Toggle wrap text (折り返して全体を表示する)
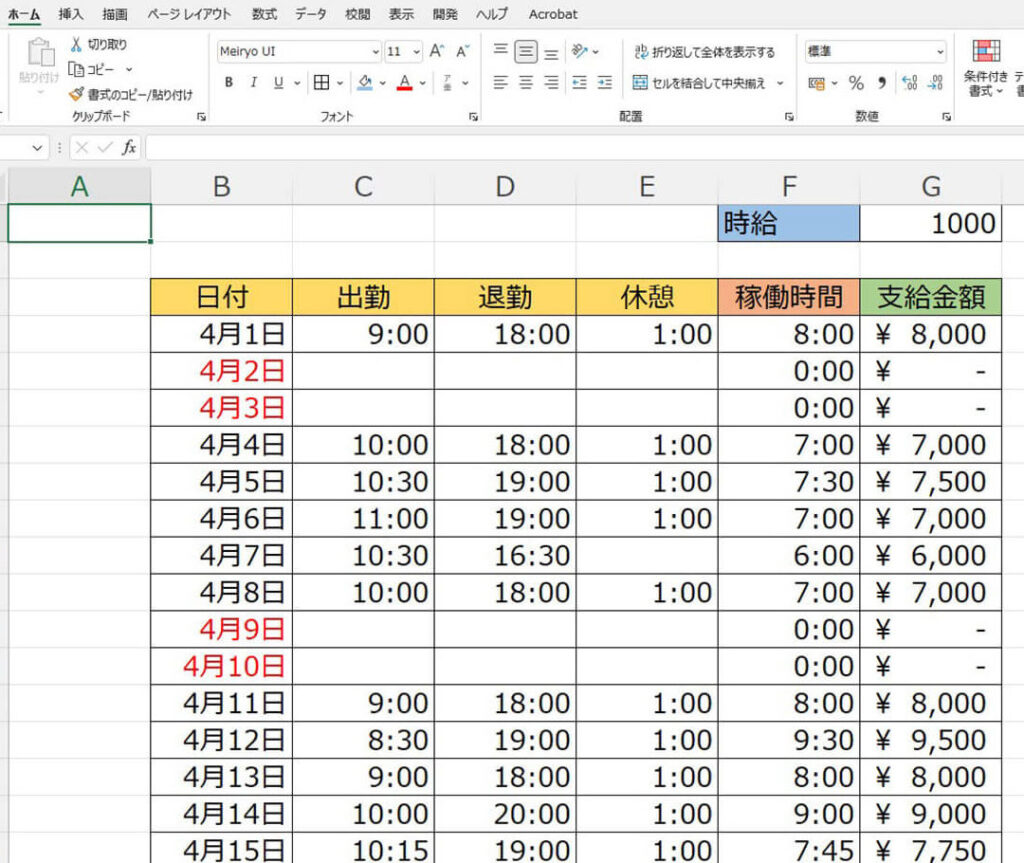 (704, 52)
